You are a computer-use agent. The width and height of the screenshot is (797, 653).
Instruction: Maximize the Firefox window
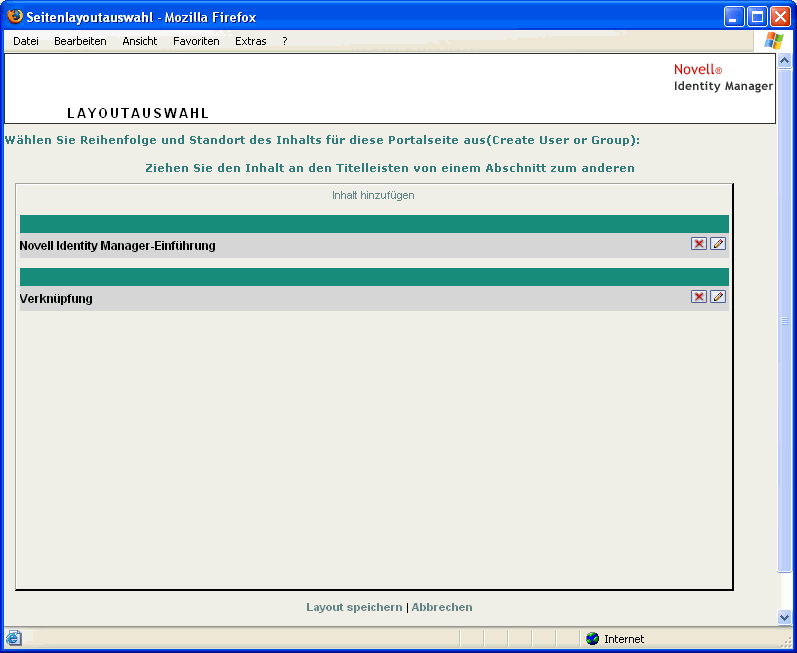[x=757, y=18]
